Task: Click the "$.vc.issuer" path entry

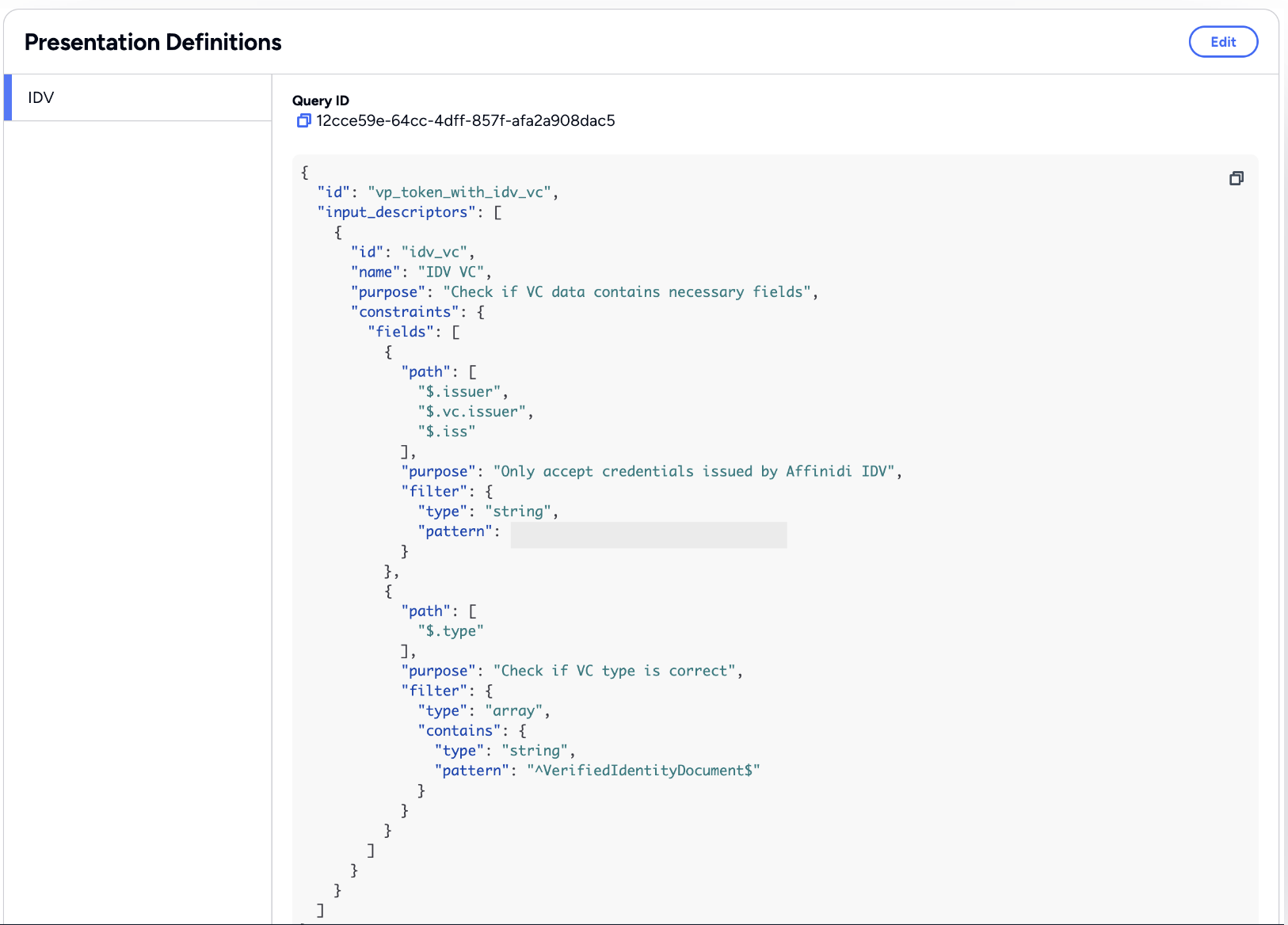Action: (x=472, y=412)
